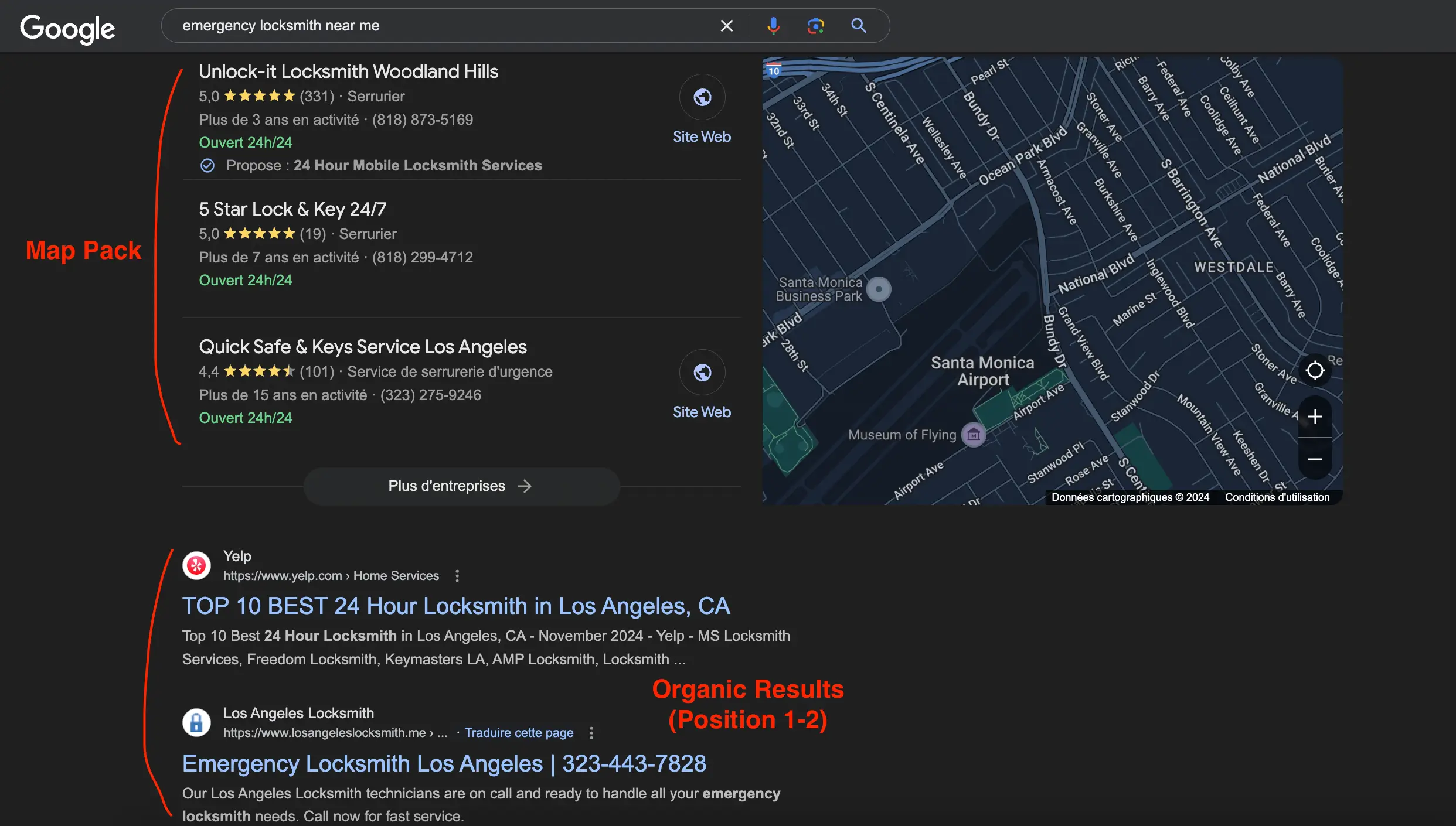
Task: Click Interstate 10 shield on map
Action: (774, 71)
